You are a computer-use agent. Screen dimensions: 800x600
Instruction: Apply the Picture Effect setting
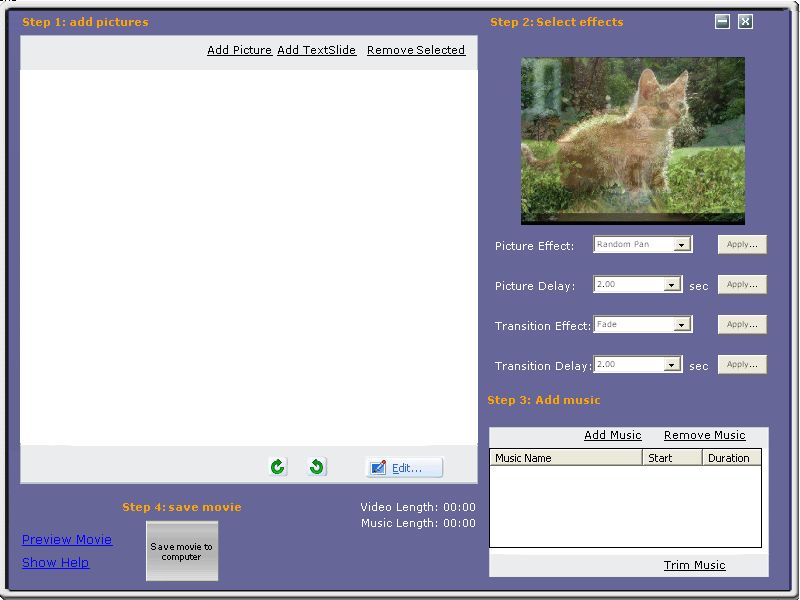742,244
